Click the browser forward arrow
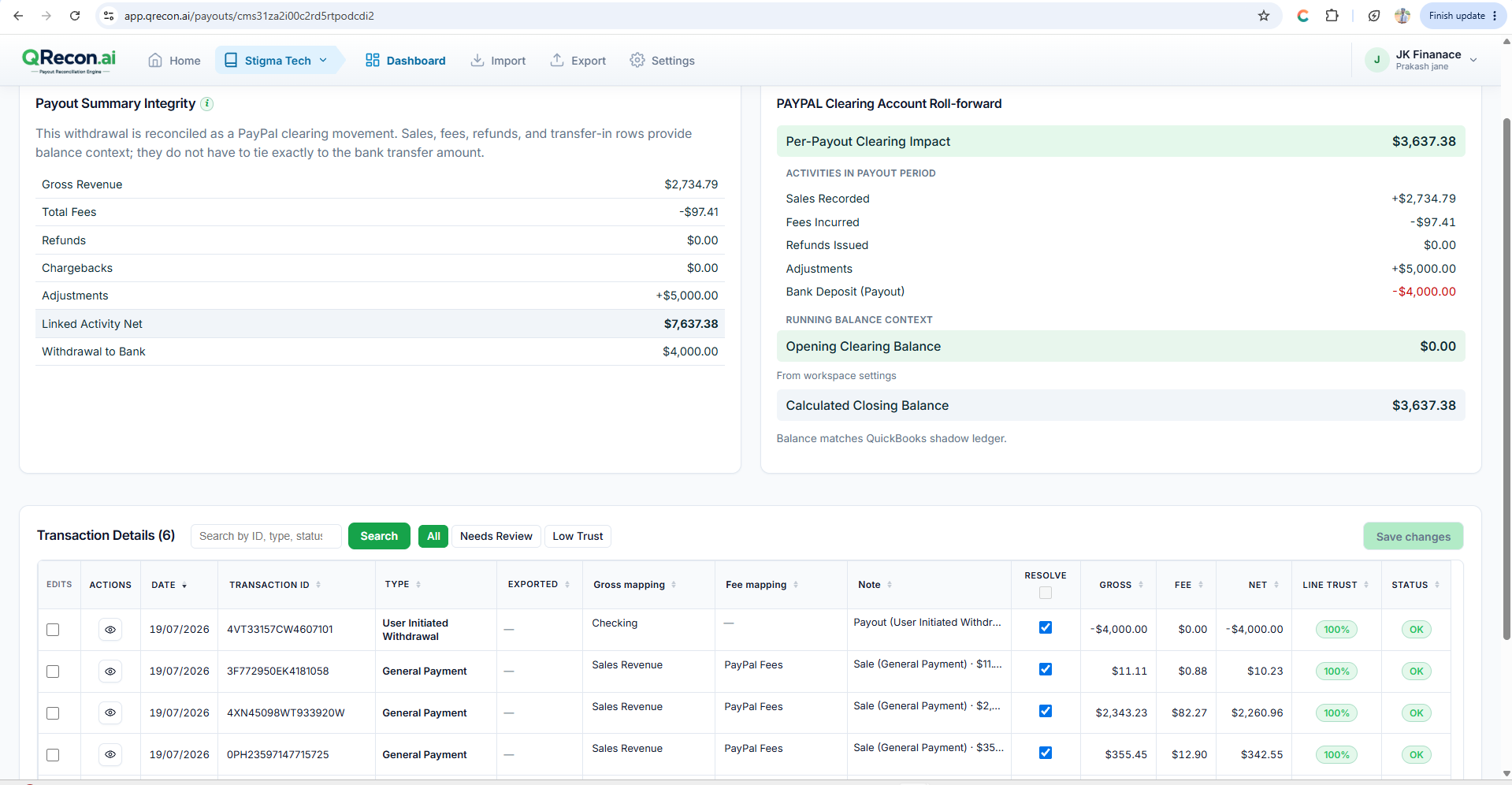1512x785 pixels. [x=46, y=16]
